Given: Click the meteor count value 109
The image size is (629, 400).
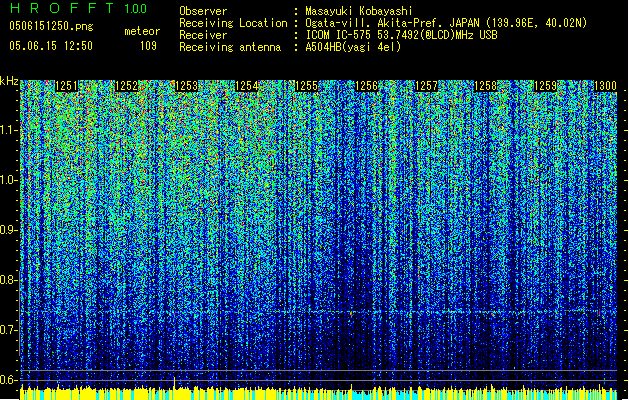Looking at the screenshot, I should coord(148,45).
